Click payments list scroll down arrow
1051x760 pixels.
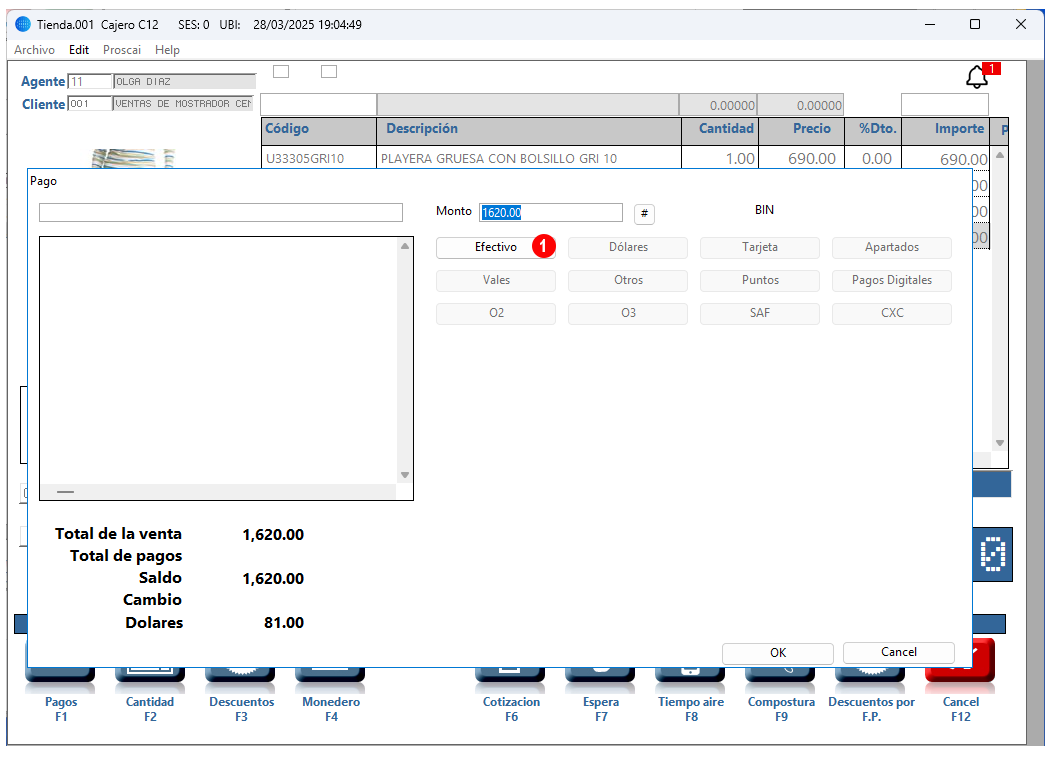point(405,475)
